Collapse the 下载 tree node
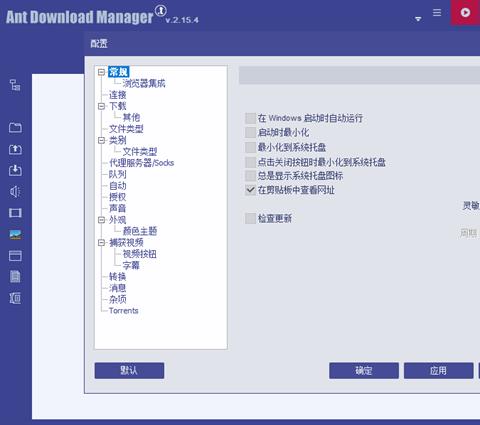 101,106
